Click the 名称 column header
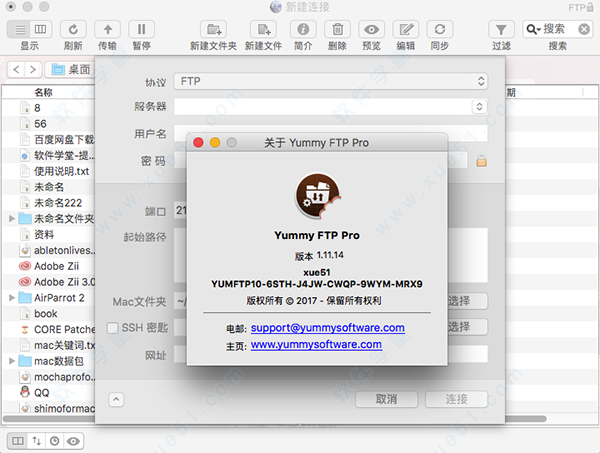The width and height of the screenshot is (600, 453). tap(43, 92)
